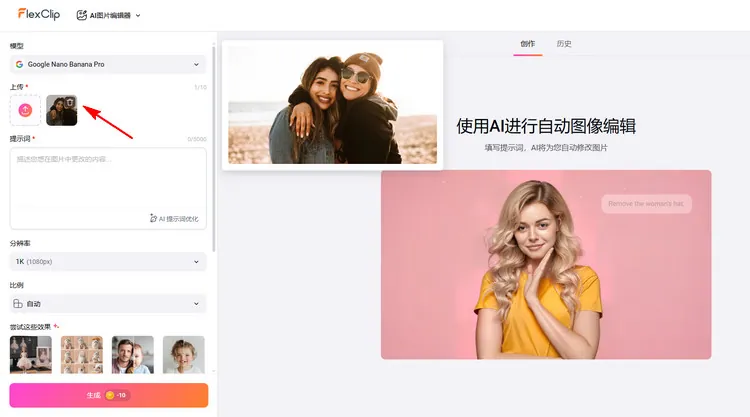Viewport: 750px width, 417px height.
Task: Click the blonde woman demo preview image
Action: [545, 264]
